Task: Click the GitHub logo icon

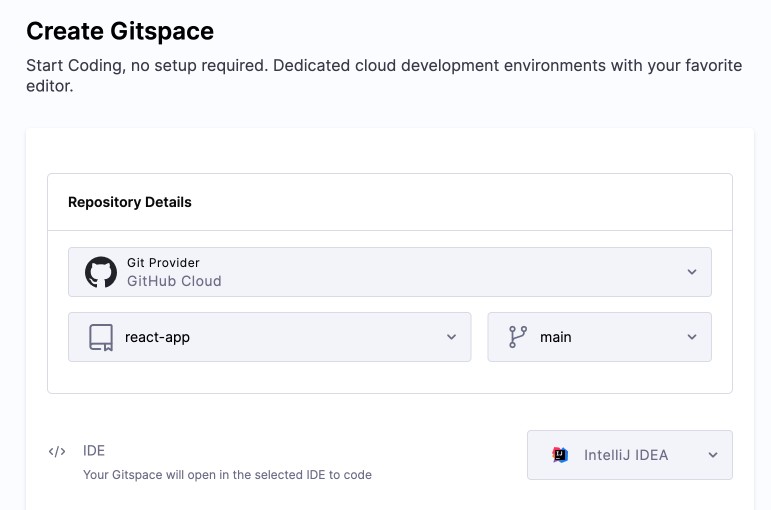Action: tap(100, 272)
